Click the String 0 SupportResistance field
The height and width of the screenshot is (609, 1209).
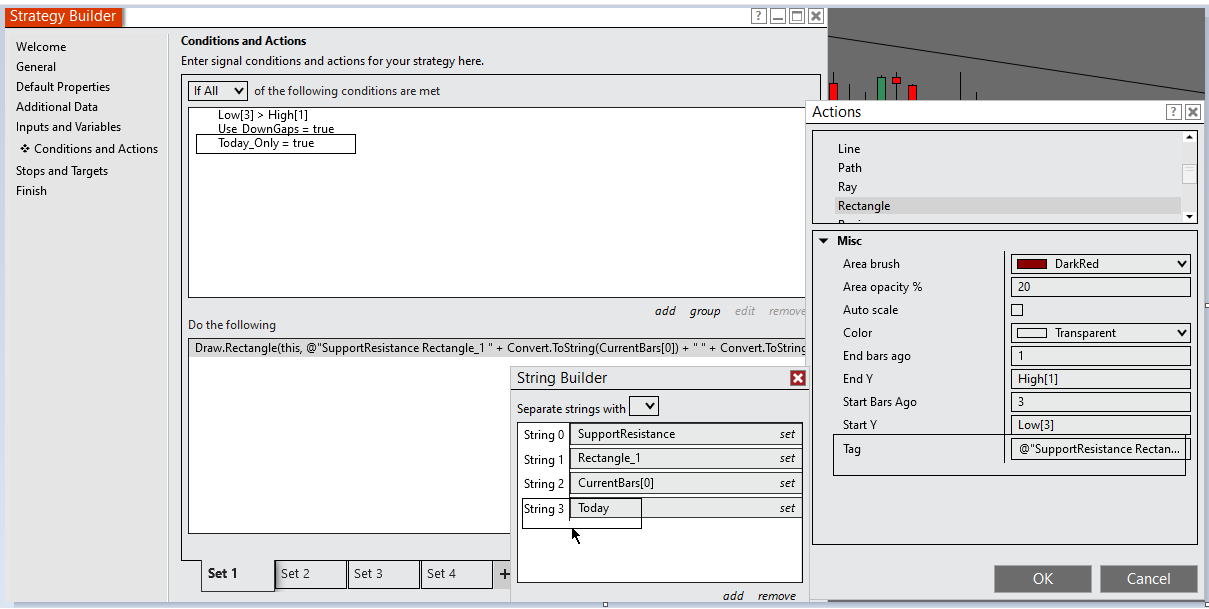point(686,434)
